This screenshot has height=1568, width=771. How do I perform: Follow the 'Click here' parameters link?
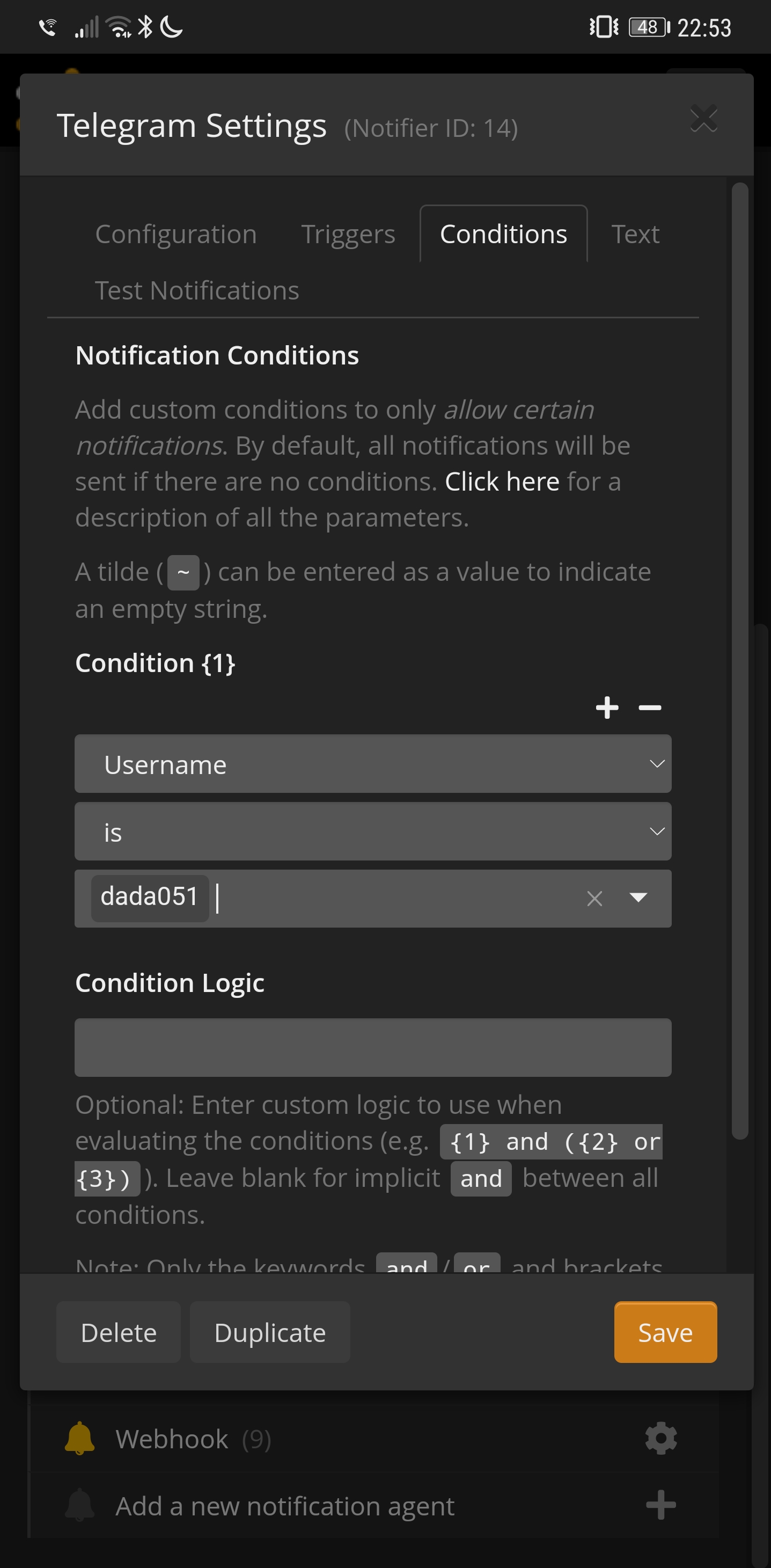[502, 482]
